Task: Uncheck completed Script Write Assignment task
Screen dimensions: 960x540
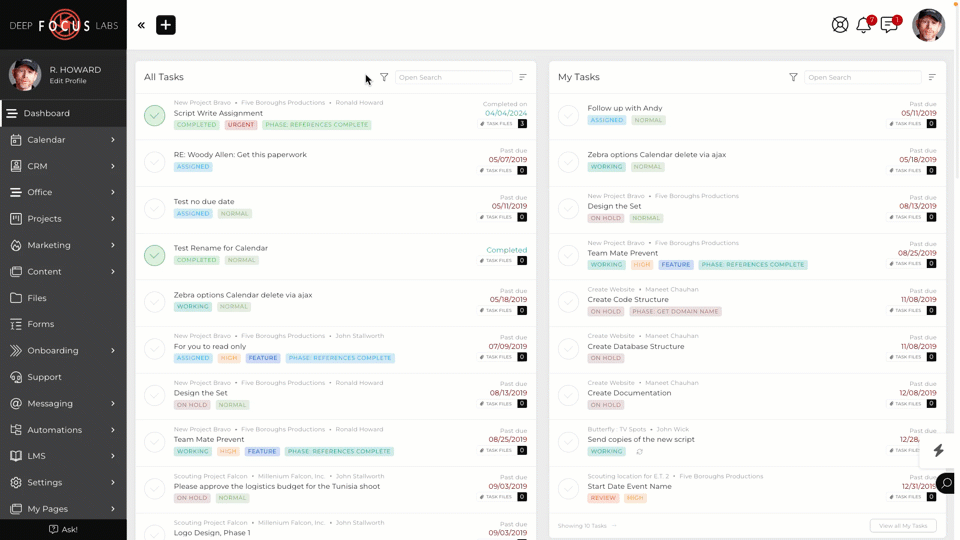Action: 155,115
